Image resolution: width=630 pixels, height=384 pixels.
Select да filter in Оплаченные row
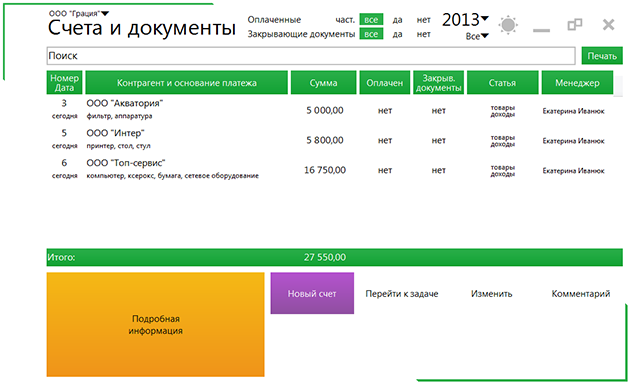397,20
